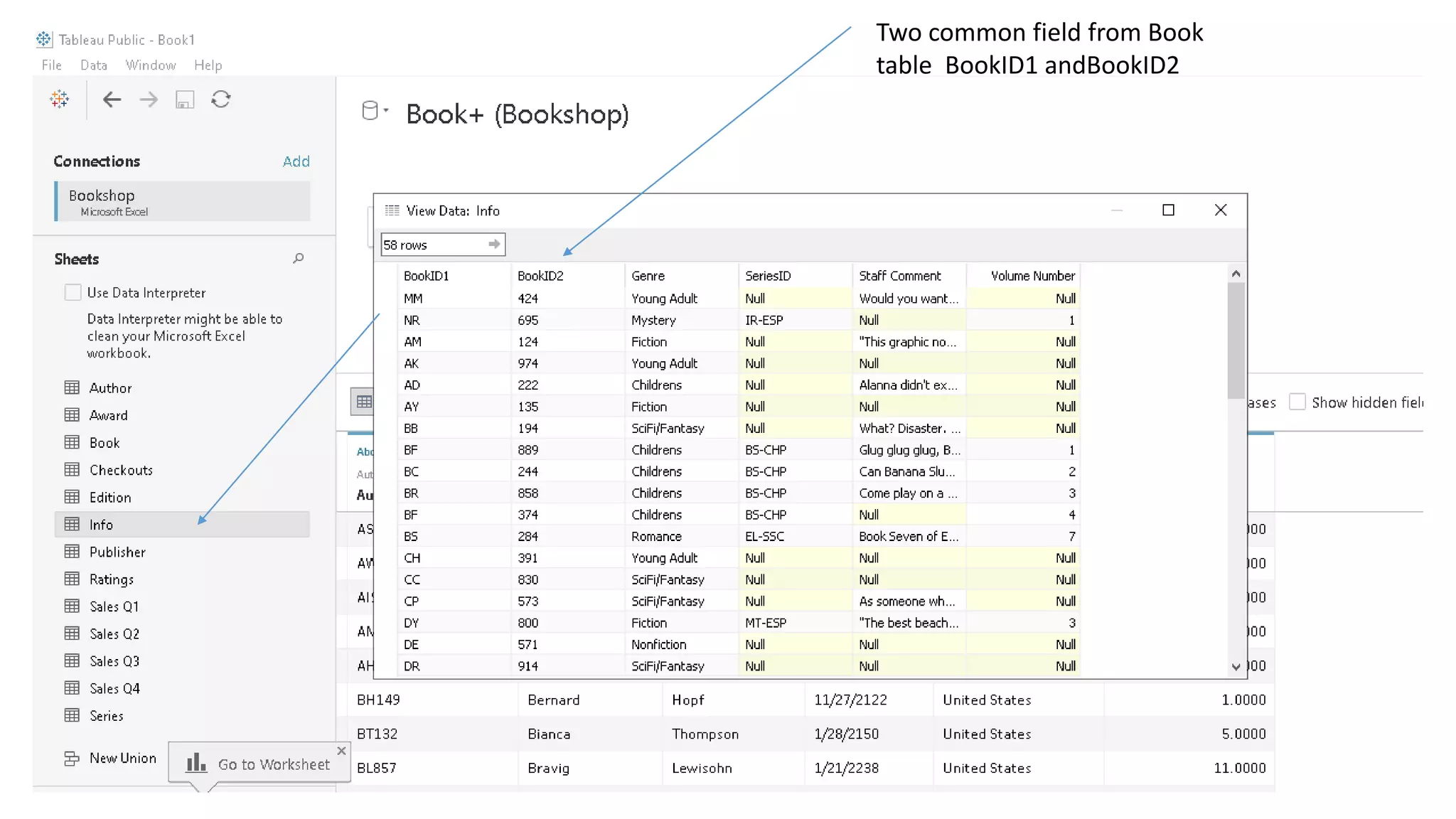Image resolution: width=1456 pixels, height=819 pixels.
Task: Click Go to Worksheet button
Action: (259, 764)
